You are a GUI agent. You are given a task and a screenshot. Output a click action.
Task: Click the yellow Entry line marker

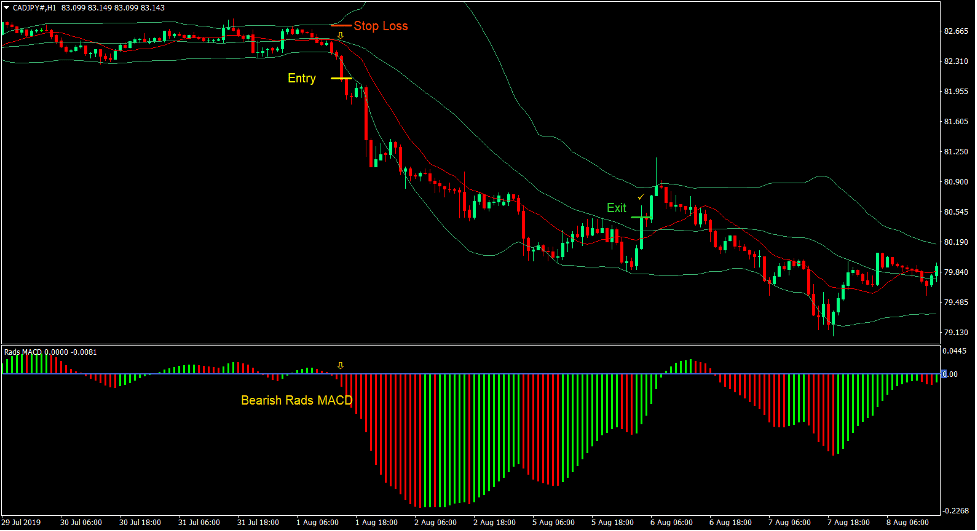(341, 78)
